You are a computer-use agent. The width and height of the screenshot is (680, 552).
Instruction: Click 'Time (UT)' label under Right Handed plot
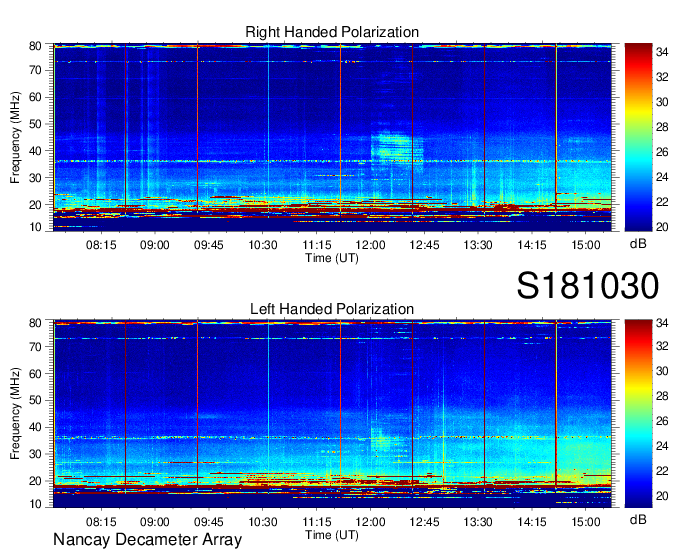tap(332, 258)
